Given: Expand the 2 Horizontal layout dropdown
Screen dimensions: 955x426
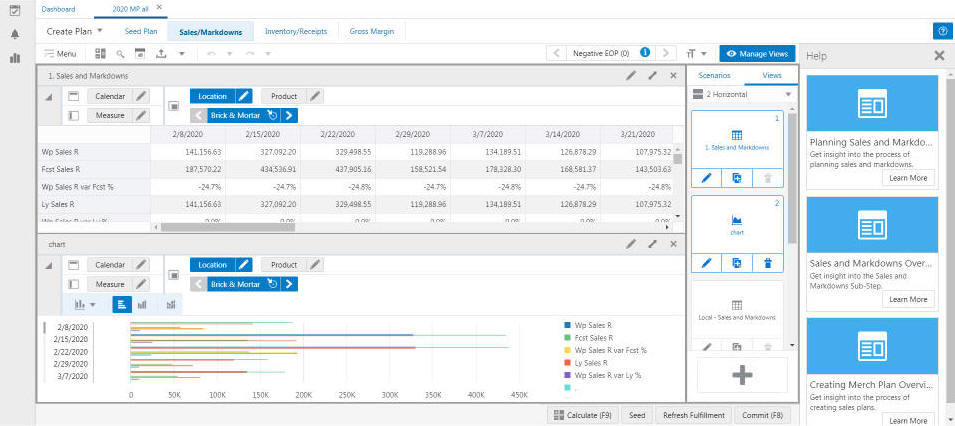Looking at the screenshot, I should [x=788, y=95].
